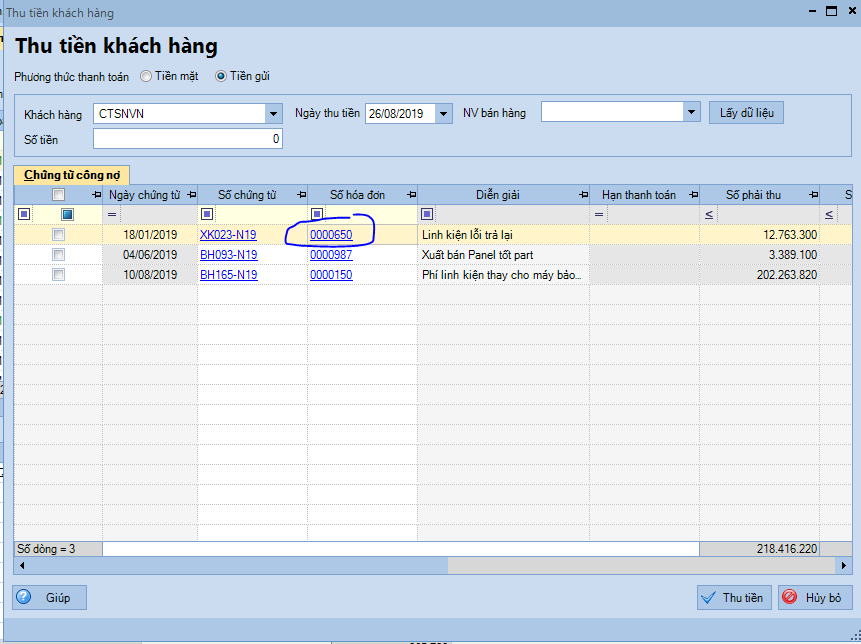Image resolution: width=861 pixels, height=644 pixels.
Task: Open the ≤ filter operator under Số phải thu
Action: [709, 214]
